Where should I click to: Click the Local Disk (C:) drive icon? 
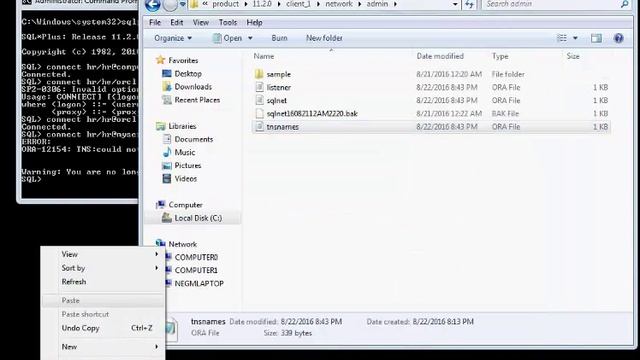tap(167, 218)
